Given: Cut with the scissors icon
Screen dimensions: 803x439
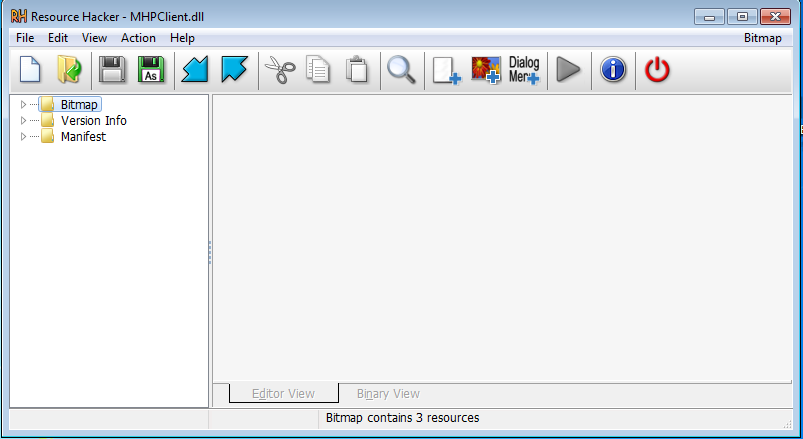Looking at the screenshot, I should click(x=280, y=70).
